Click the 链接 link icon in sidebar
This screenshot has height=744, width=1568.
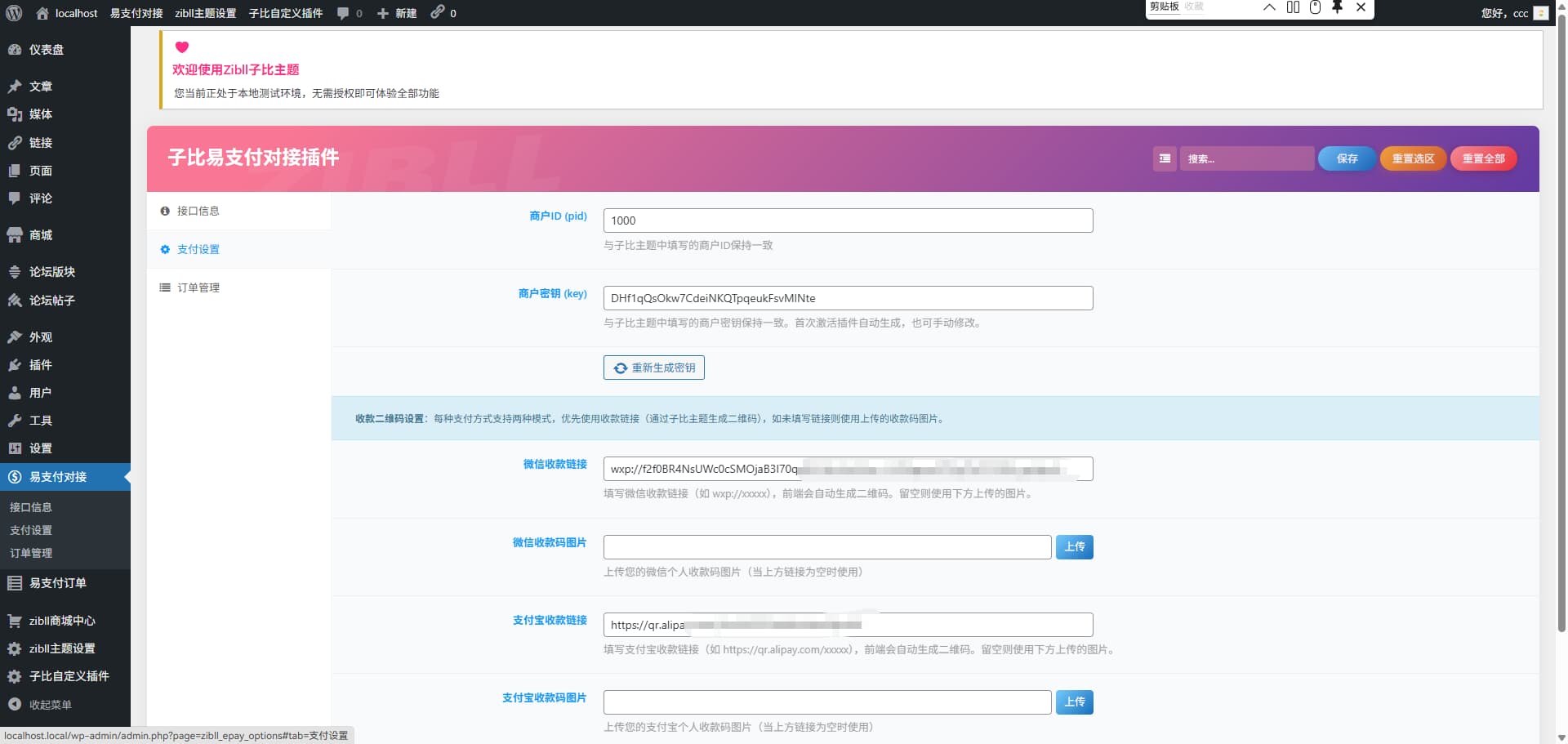pos(15,143)
